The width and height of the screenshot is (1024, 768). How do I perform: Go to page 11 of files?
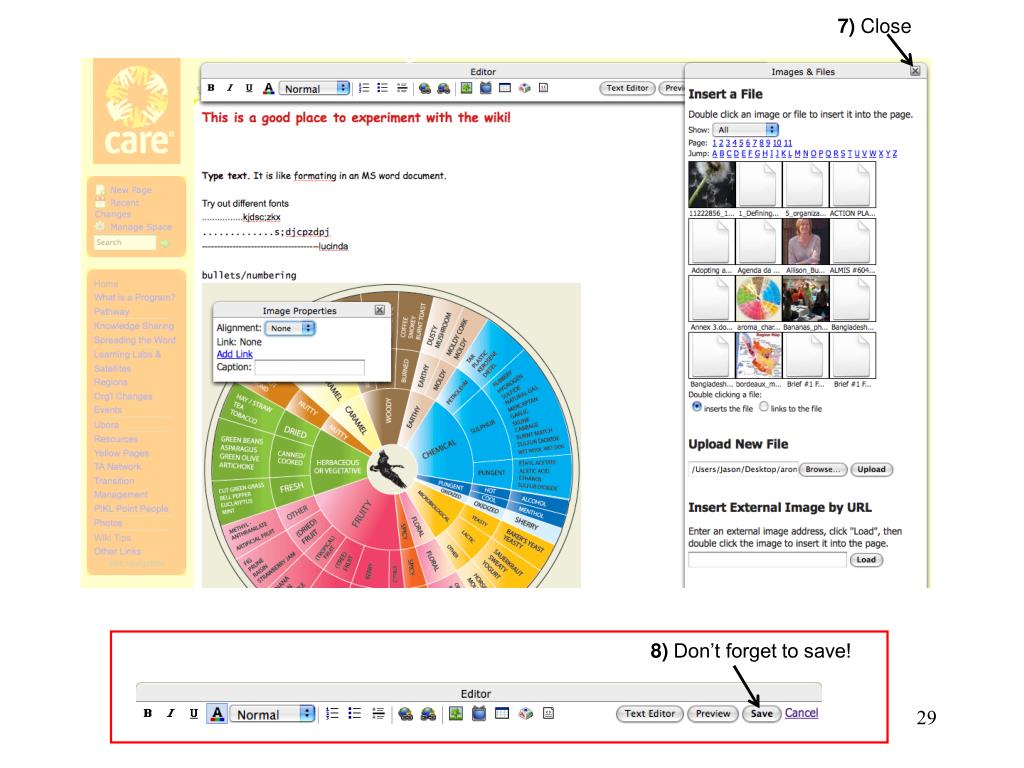[x=788, y=142]
